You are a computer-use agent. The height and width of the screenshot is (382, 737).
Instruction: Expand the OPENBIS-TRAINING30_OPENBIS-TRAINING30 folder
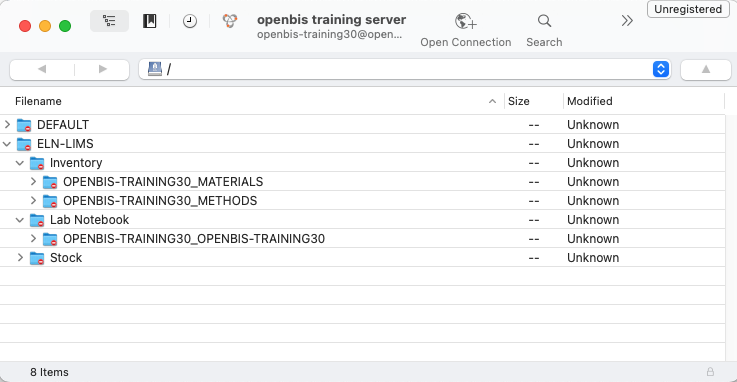tap(33, 239)
